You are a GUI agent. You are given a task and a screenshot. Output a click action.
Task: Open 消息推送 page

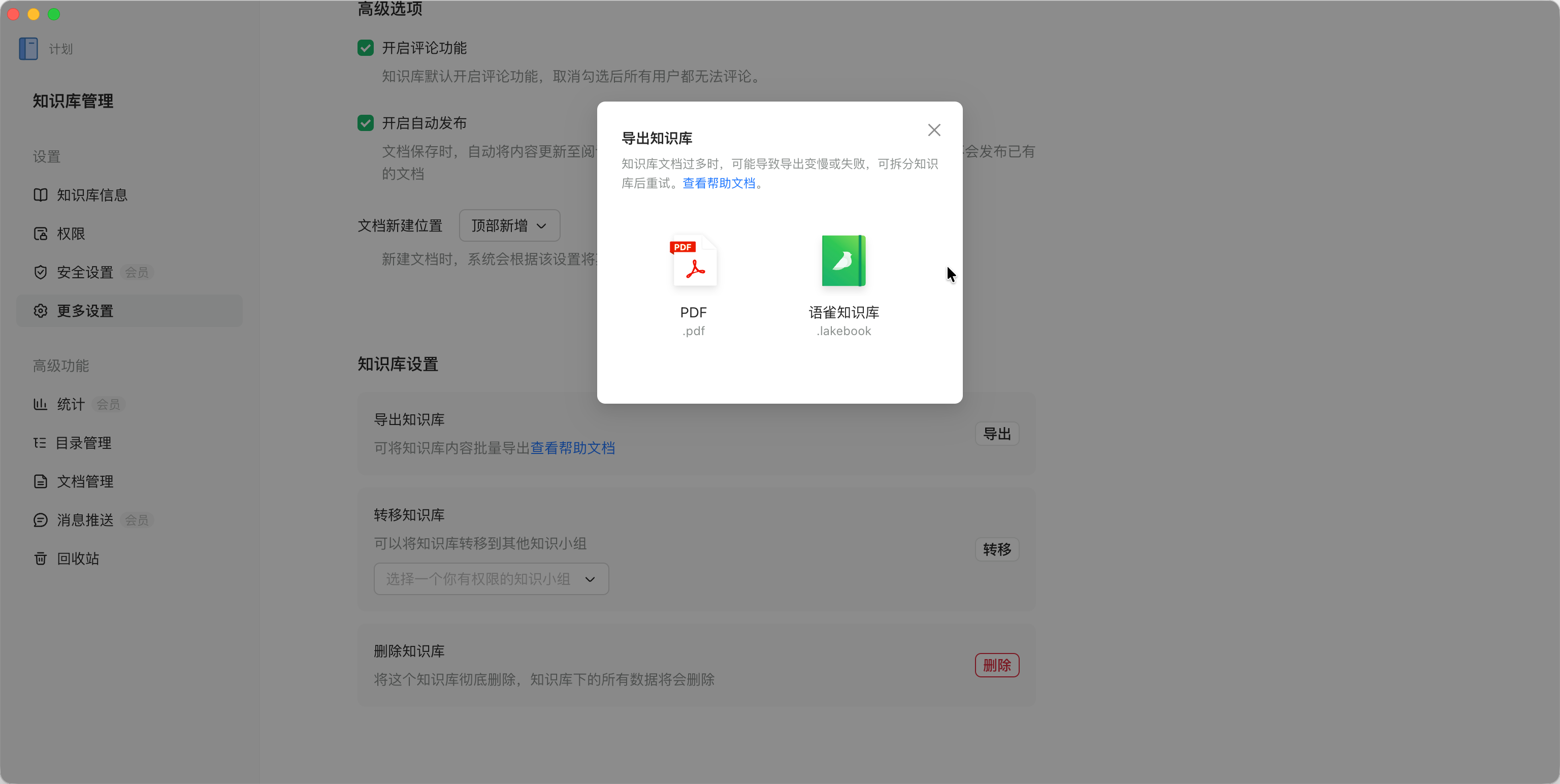(129, 520)
